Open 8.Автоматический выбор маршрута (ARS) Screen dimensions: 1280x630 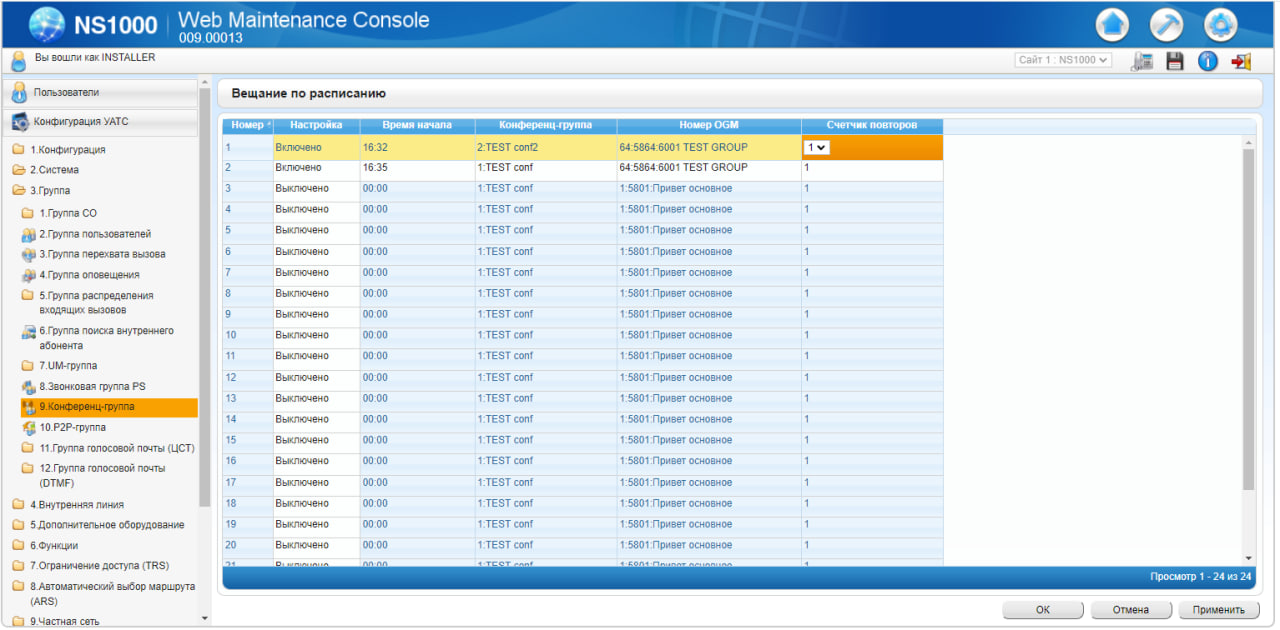pyautogui.click(x=112, y=594)
